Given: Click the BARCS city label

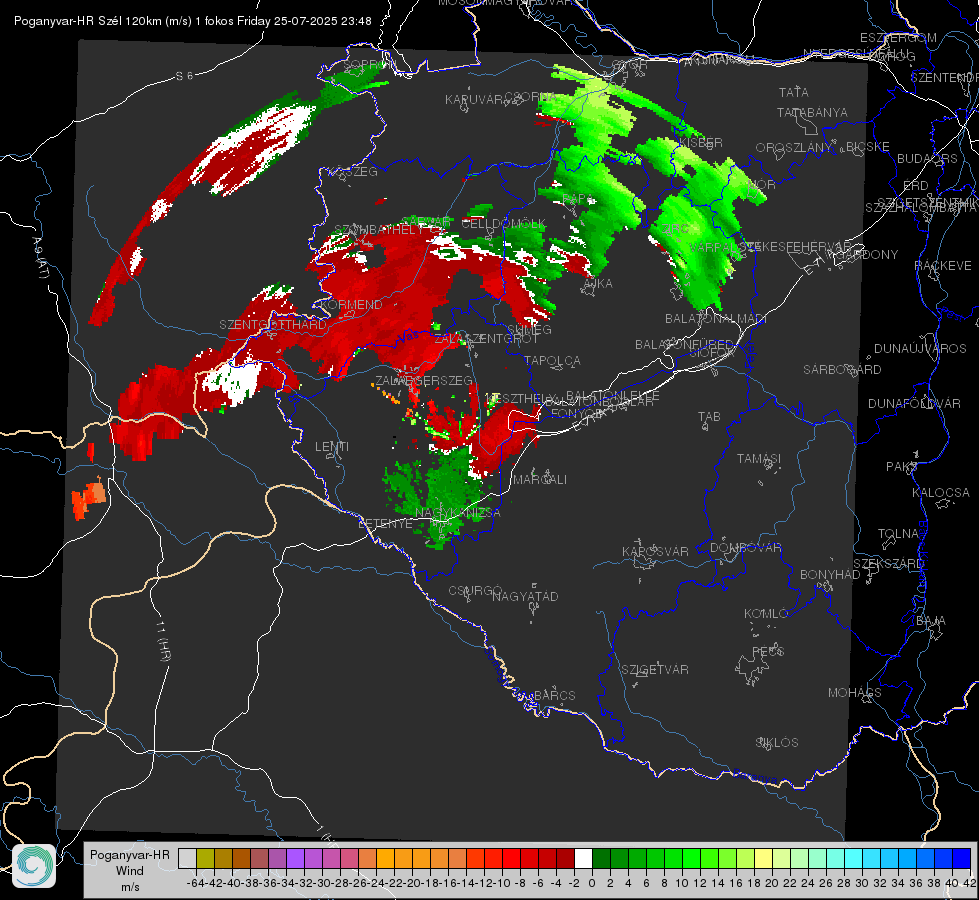Looking at the screenshot, I should [554, 696].
